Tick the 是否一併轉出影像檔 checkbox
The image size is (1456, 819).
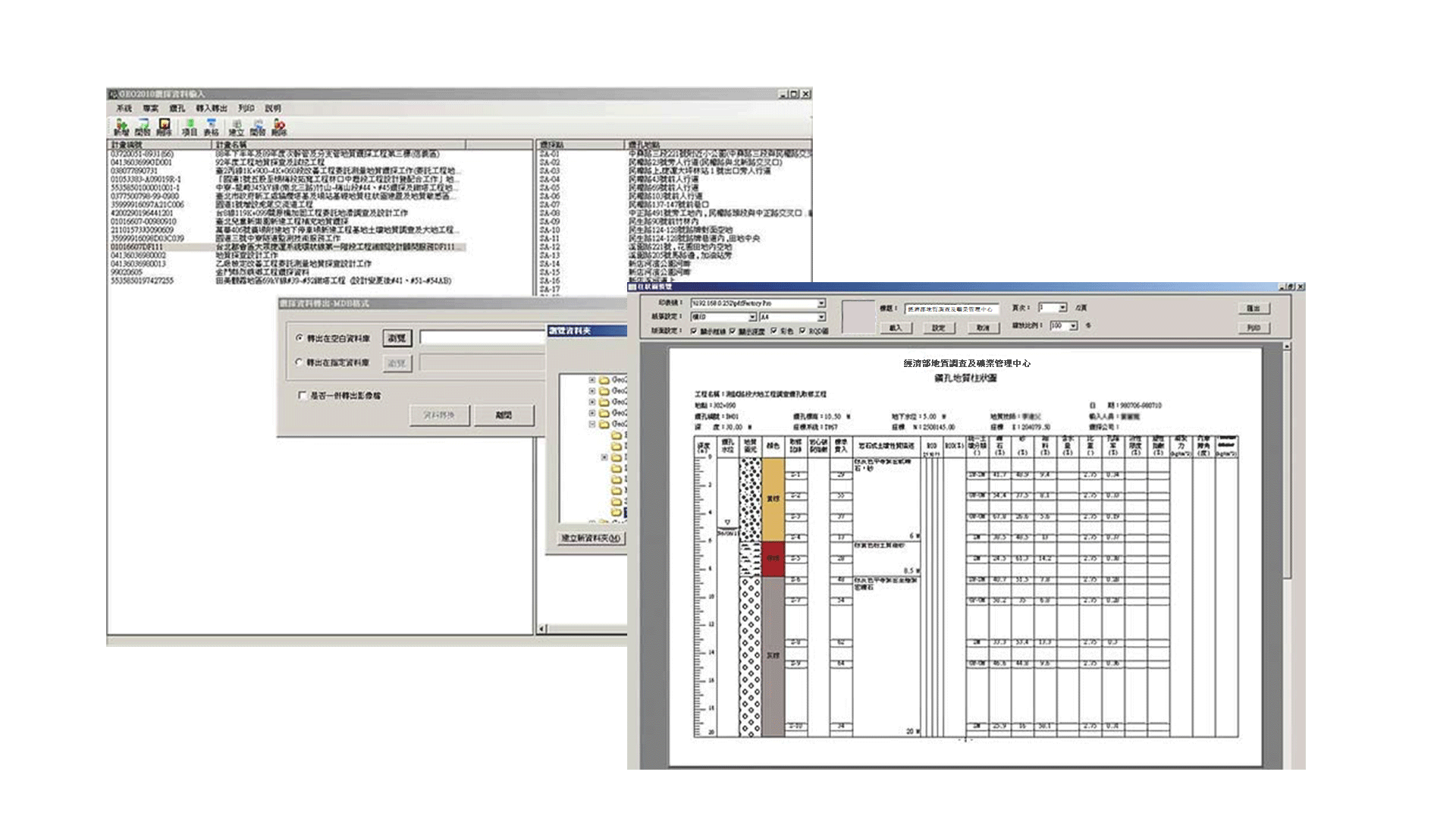(x=303, y=395)
